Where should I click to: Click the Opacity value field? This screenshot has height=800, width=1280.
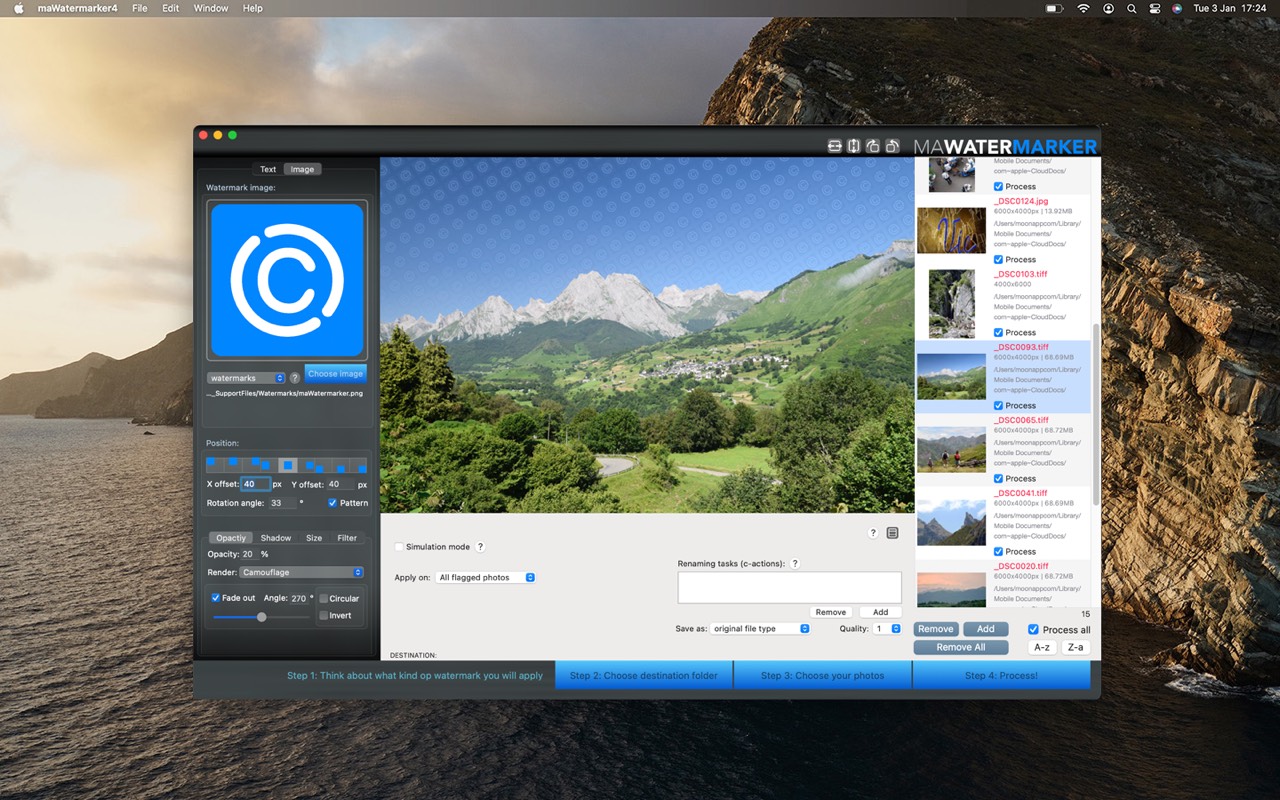pyautogui.click(x=248, y=554)
